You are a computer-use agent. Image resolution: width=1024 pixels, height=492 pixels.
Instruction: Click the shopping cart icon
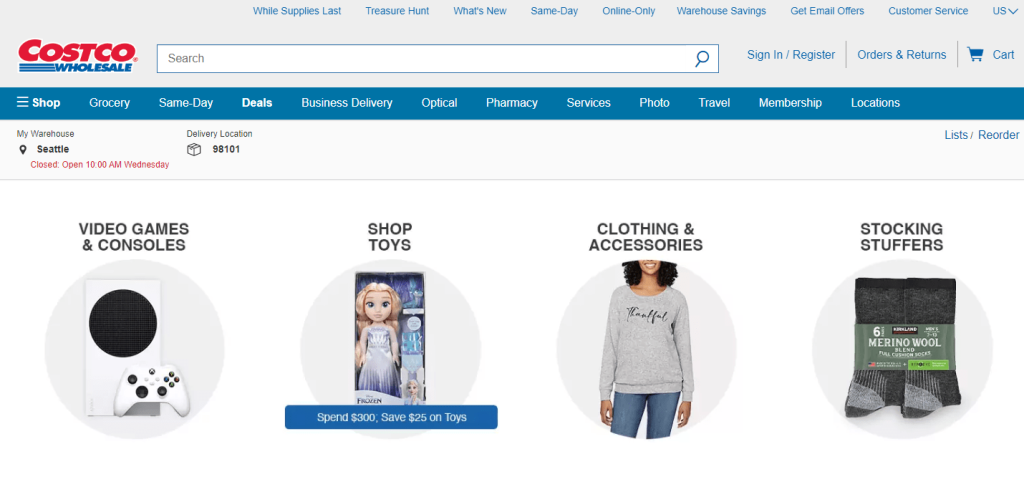(x=975, y=54)
